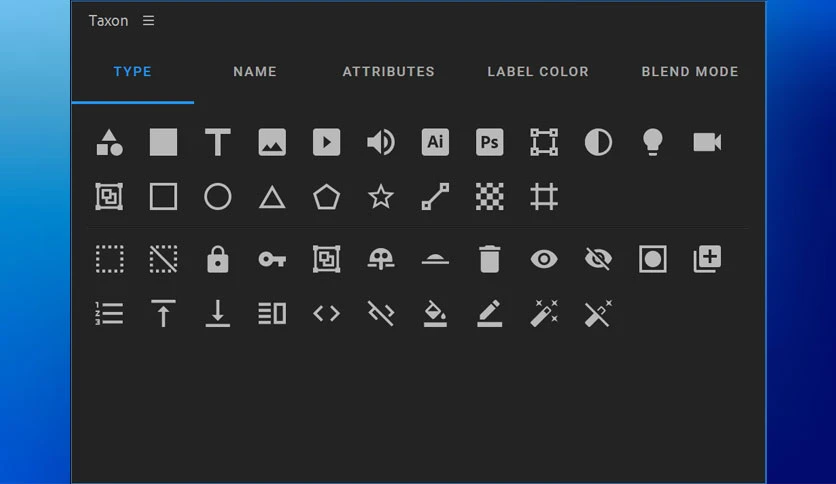The width and height of the screenshot is (836, 484).
Task: Click the duplicate plus layers icon
Action: click(707, 259)
